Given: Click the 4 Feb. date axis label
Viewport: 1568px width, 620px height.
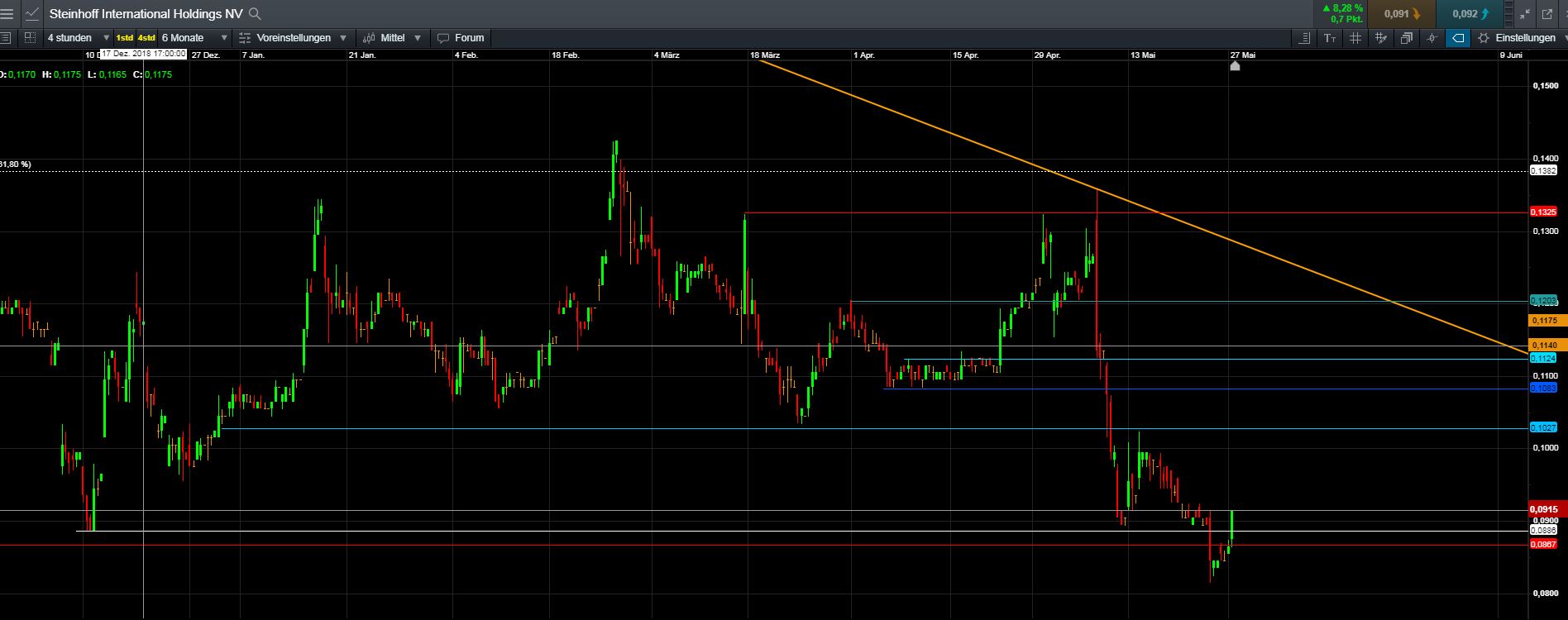Looking at the screenshot, I should (466, 55).
